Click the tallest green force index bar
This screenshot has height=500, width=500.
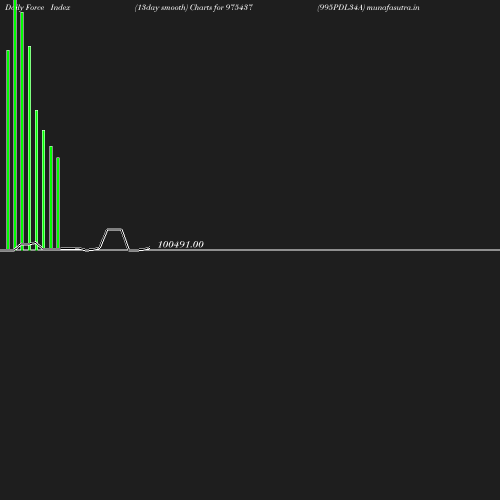click(15, 124)
